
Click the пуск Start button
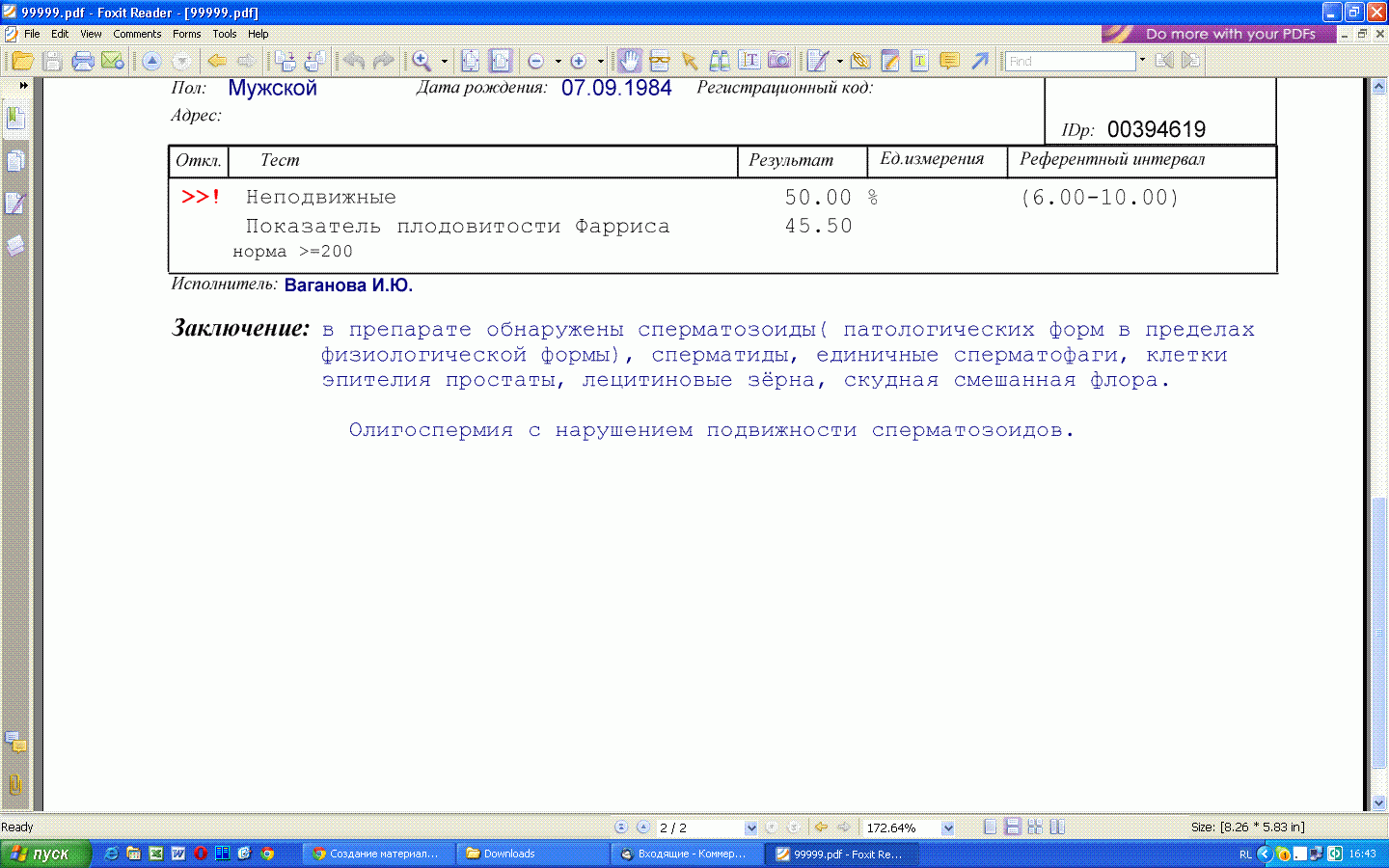click(44, 854)
